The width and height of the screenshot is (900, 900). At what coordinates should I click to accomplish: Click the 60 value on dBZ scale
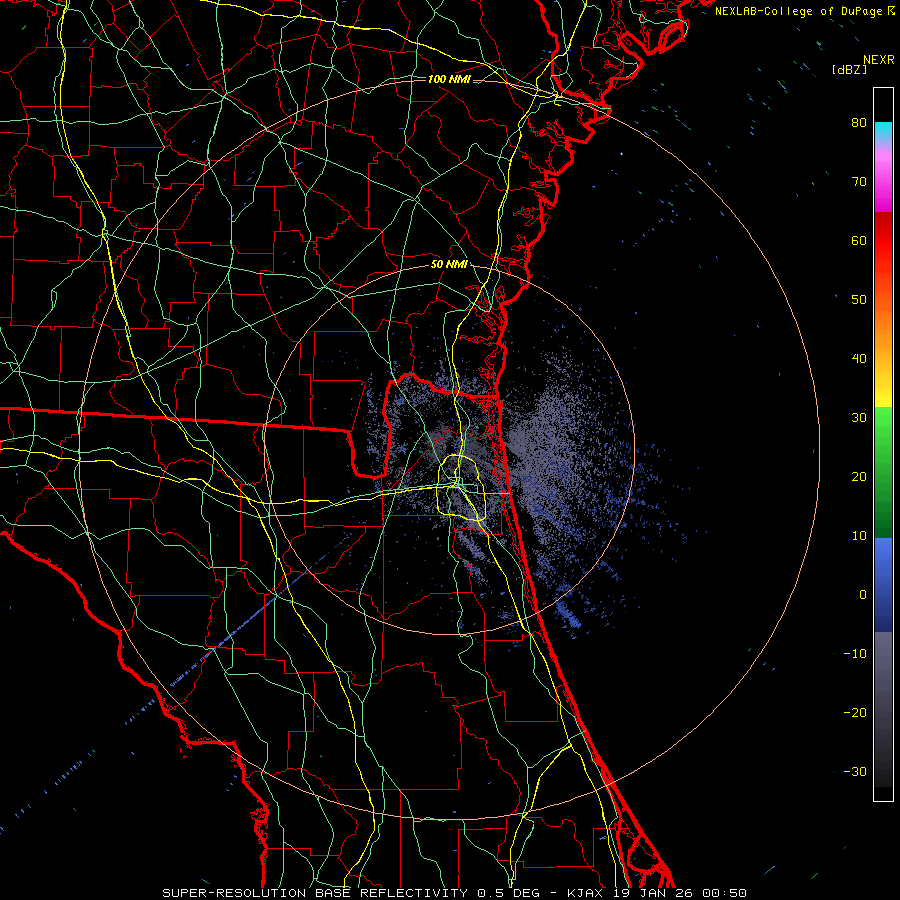(x=859, y=240)
